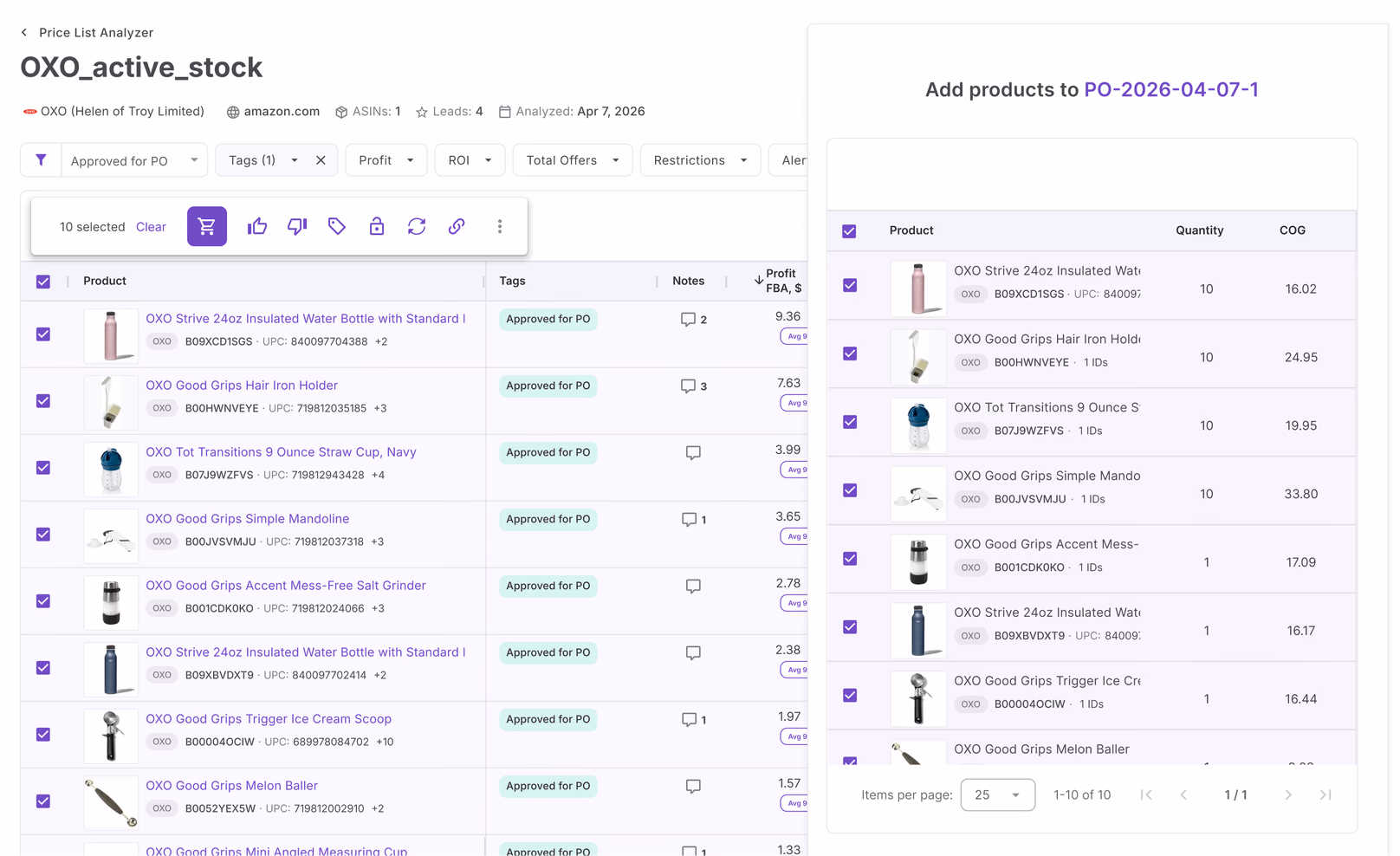Click the thumbs up like icon
Screen dimensions: 1400x856
[257, 226]
